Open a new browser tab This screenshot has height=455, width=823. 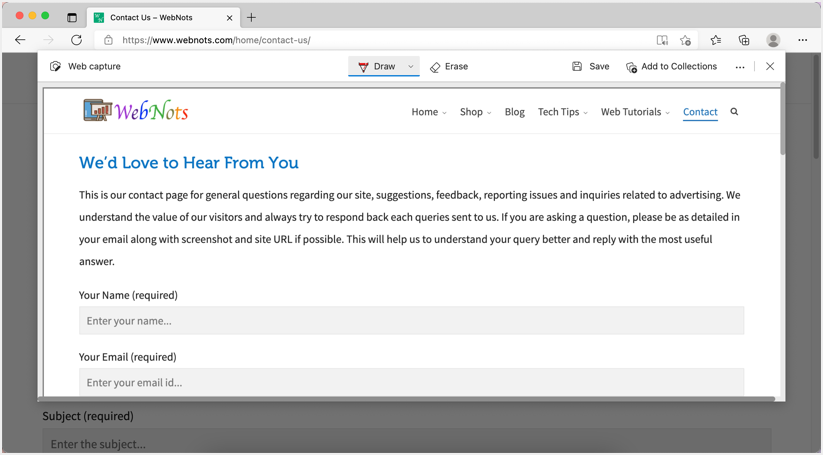(x=251, y=17)
